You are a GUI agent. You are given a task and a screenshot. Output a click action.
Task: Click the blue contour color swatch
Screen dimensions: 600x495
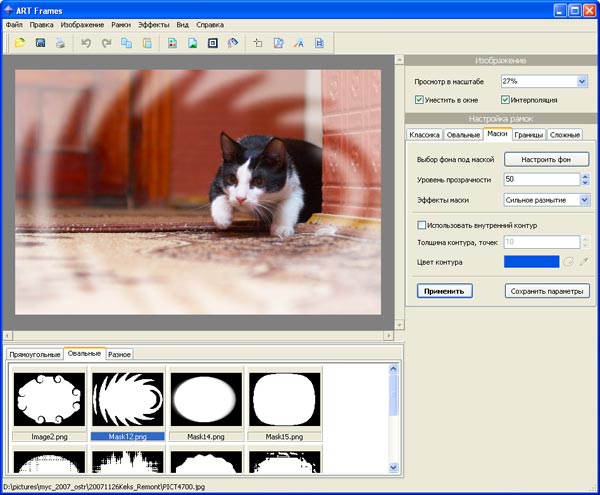click(x=531, y=262)
